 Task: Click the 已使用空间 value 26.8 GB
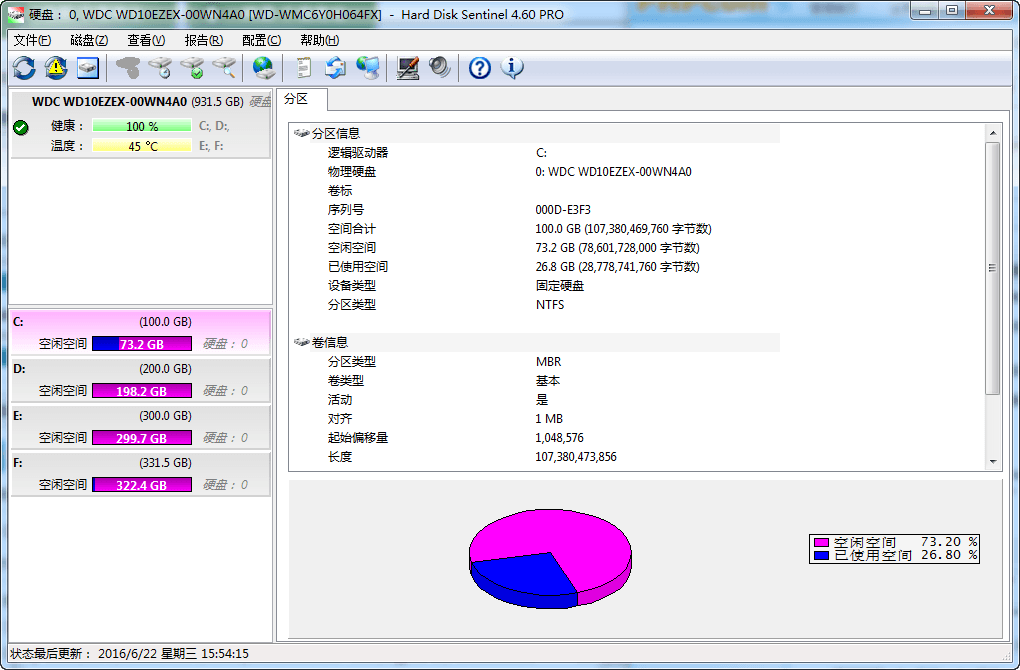tap(617, 267)
